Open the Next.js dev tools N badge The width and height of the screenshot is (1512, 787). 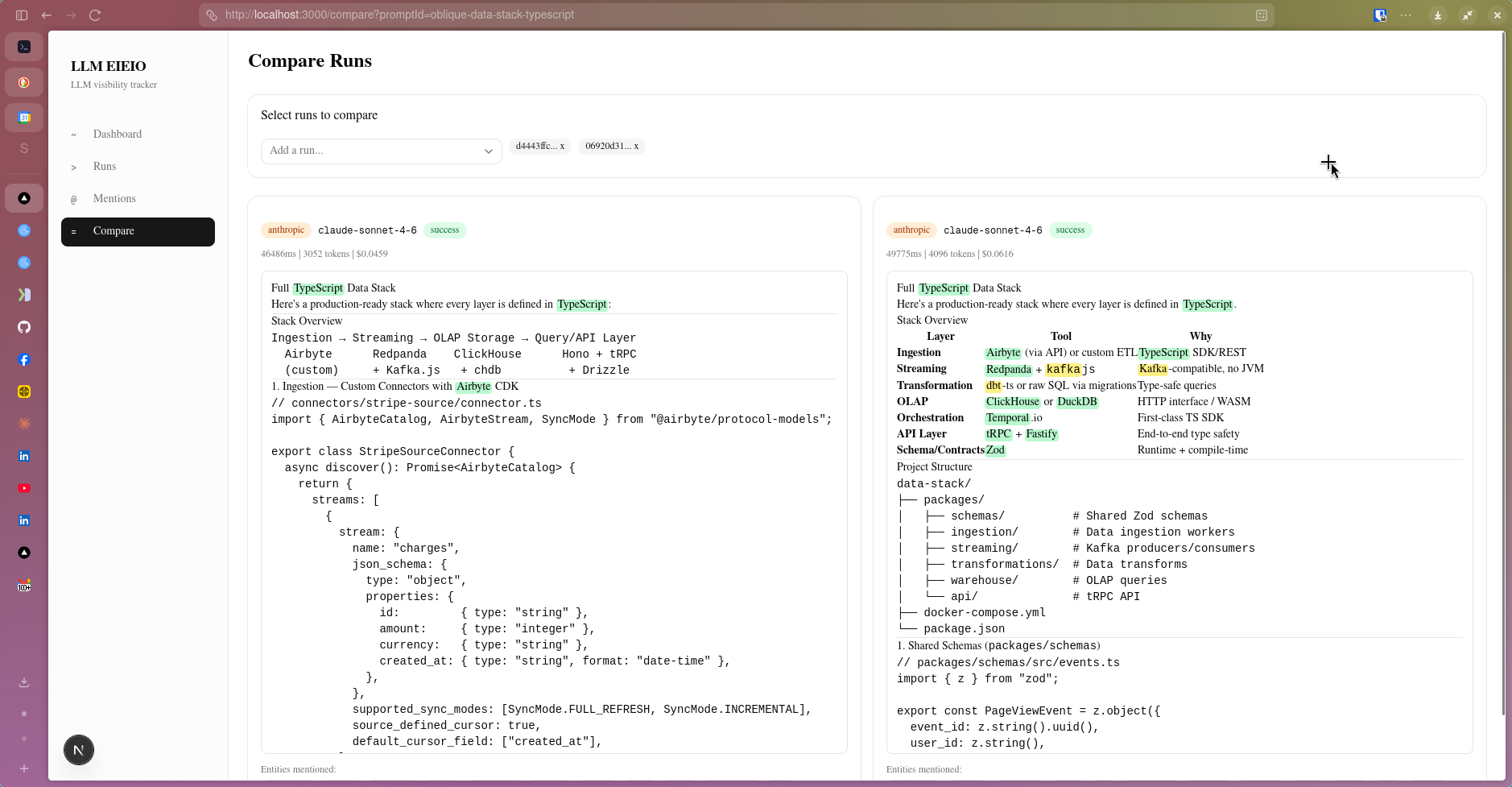click(79, 750)
